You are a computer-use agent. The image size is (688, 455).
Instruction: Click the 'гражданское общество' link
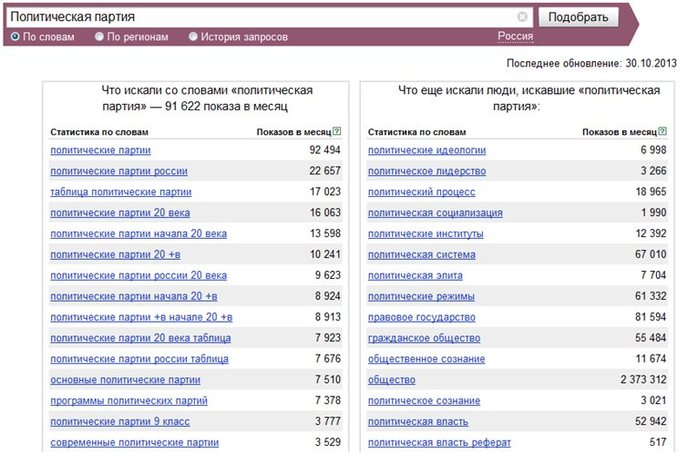424,338
